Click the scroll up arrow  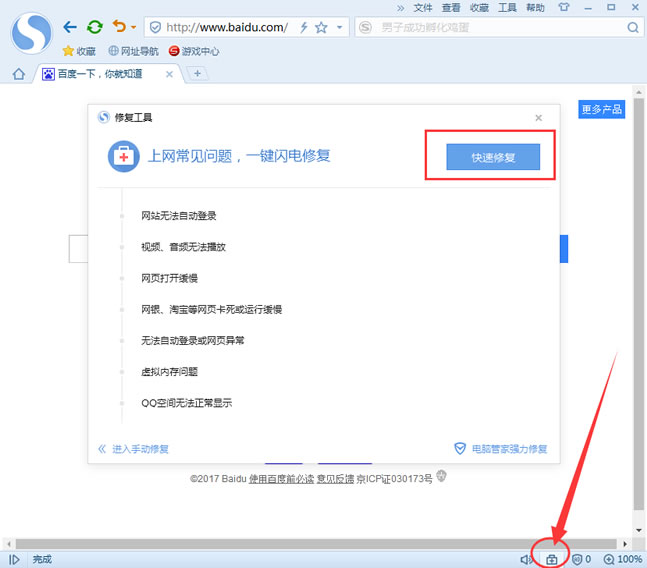(638, 92)
